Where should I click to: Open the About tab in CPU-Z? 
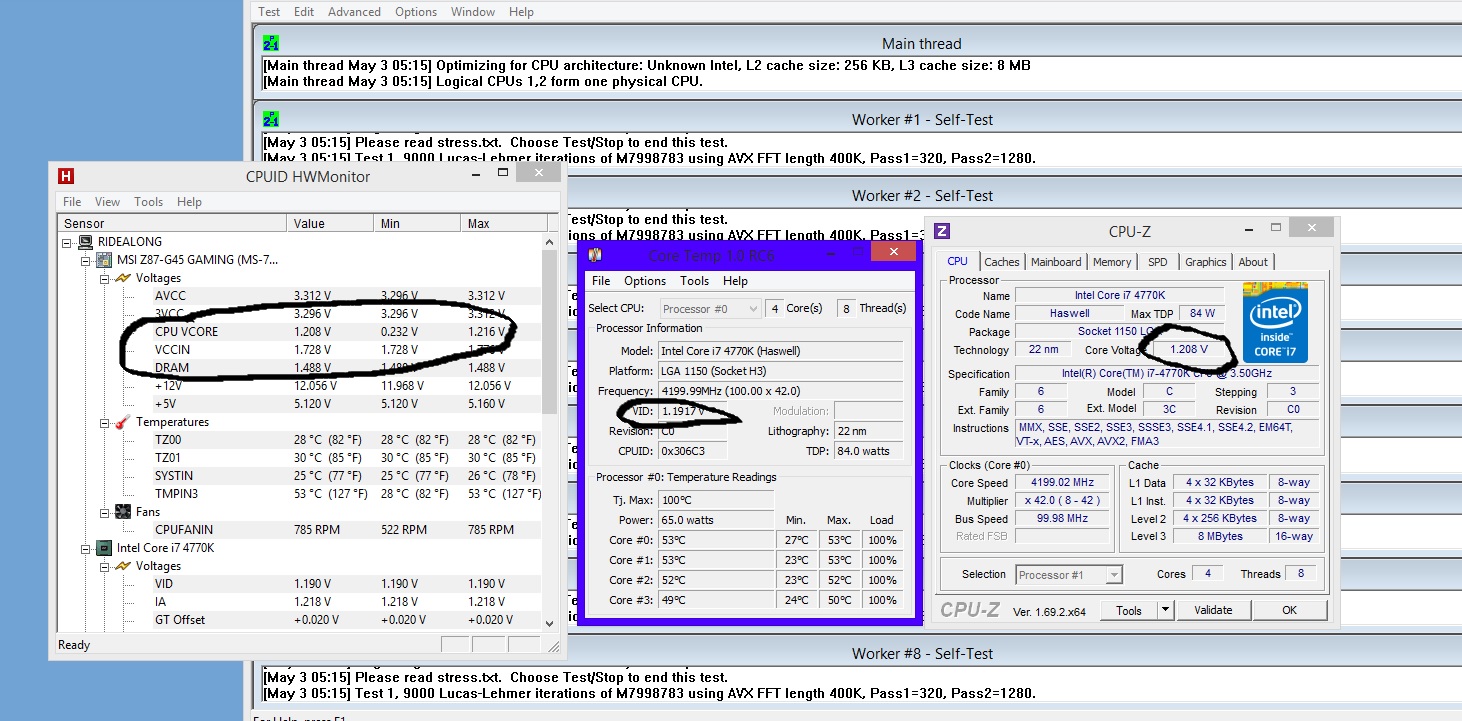click(x=1253, y=262)
